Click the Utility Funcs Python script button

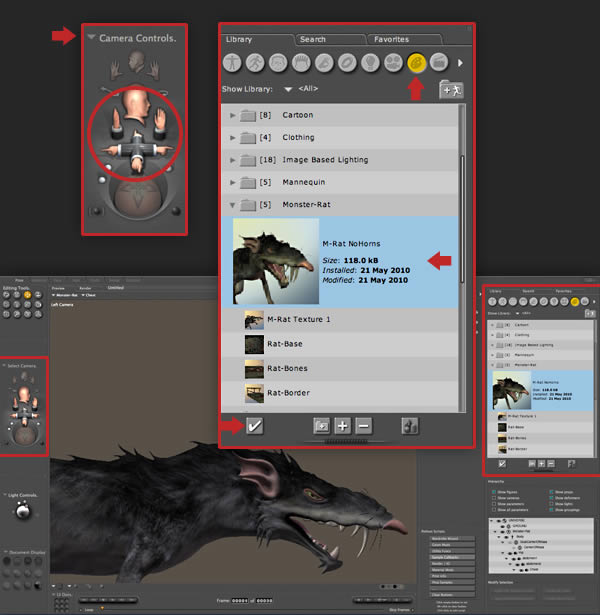453,551
